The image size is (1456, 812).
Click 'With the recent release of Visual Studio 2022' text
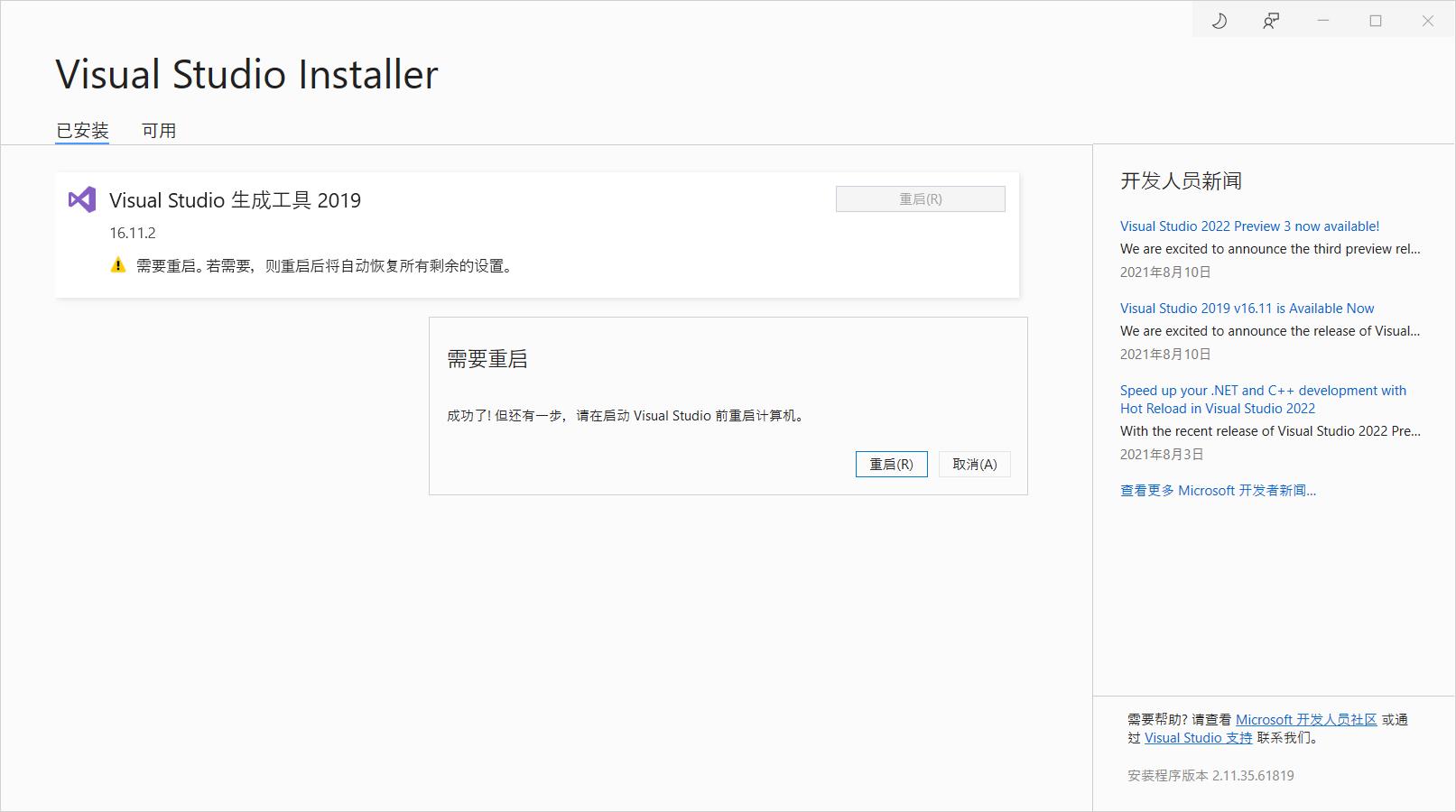[x=1270, y=431]
